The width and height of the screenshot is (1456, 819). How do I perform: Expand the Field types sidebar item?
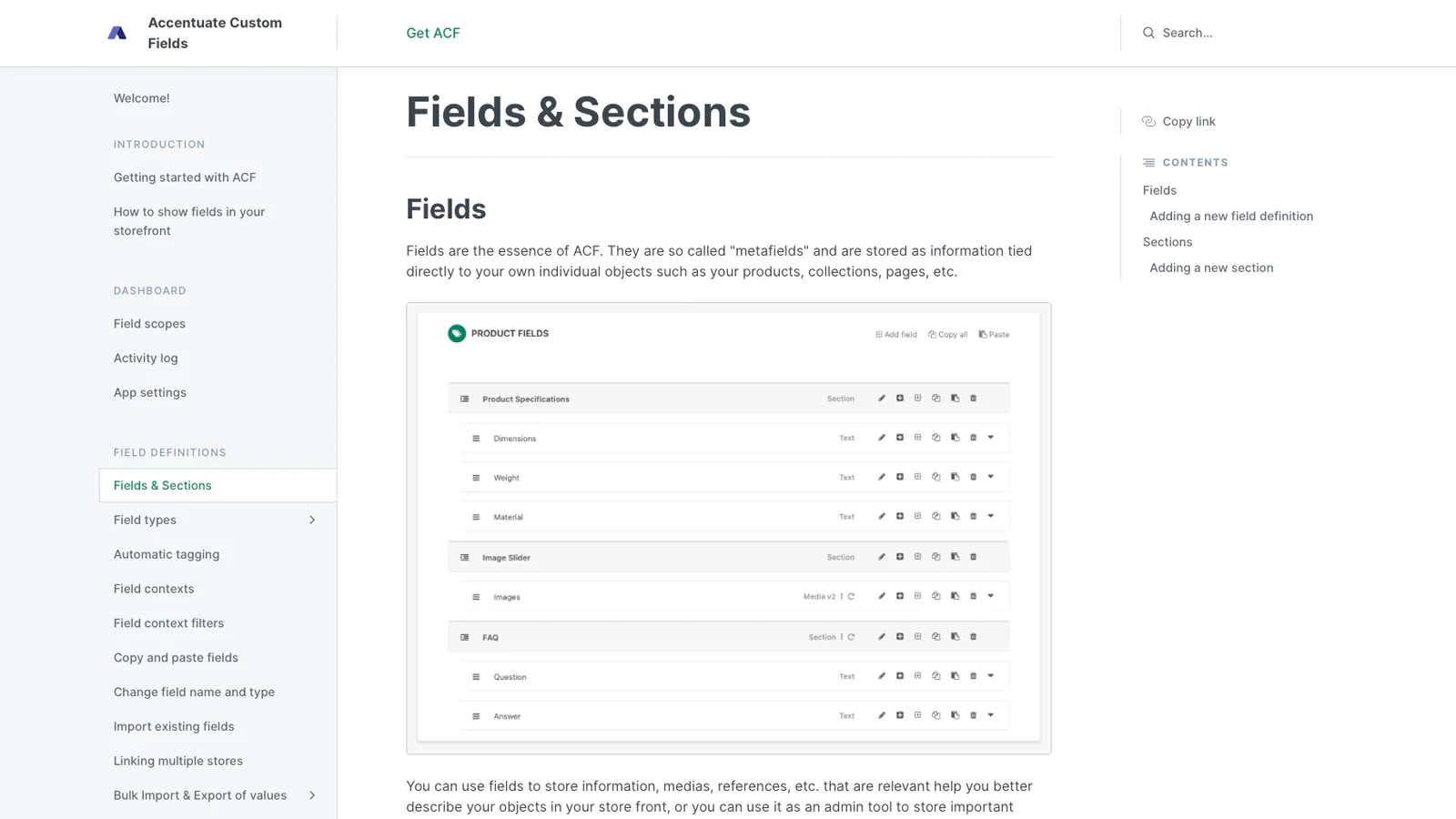(312, 521)
